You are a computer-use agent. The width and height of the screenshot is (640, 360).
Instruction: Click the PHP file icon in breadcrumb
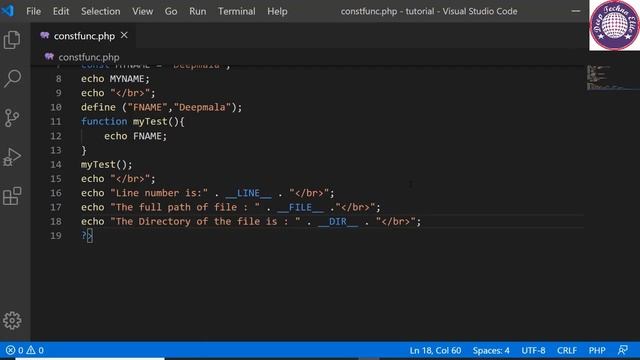tap(49, 56)
